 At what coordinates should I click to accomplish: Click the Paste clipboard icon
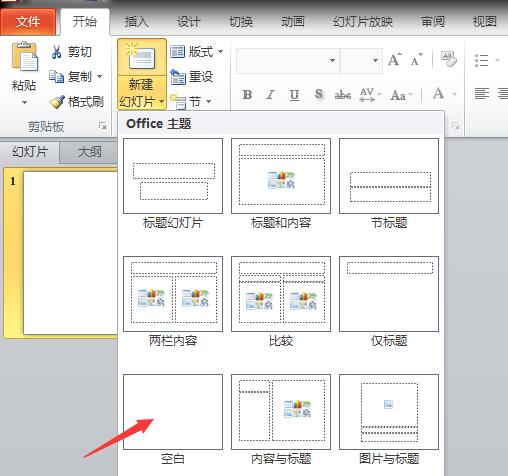point(25,57)
